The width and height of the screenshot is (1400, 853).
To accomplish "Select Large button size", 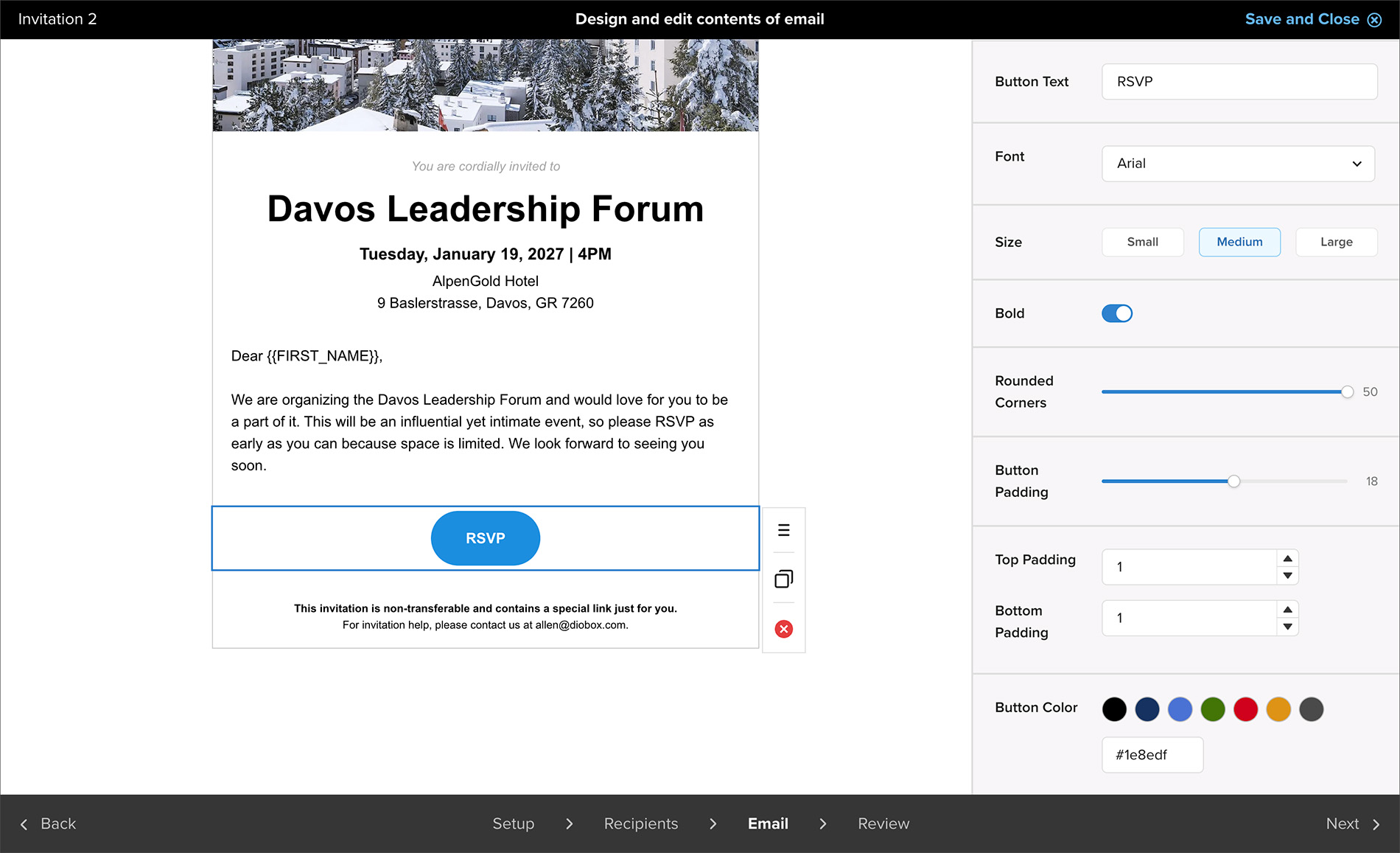I will pos(1336,242).
